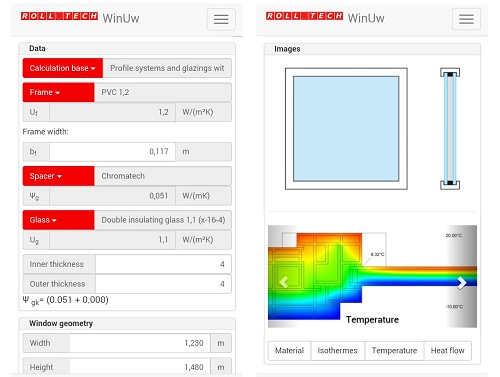Screen dimensions: 500x377
Task: Open the Spacer dropdown
Action: [x=58, y=176]
